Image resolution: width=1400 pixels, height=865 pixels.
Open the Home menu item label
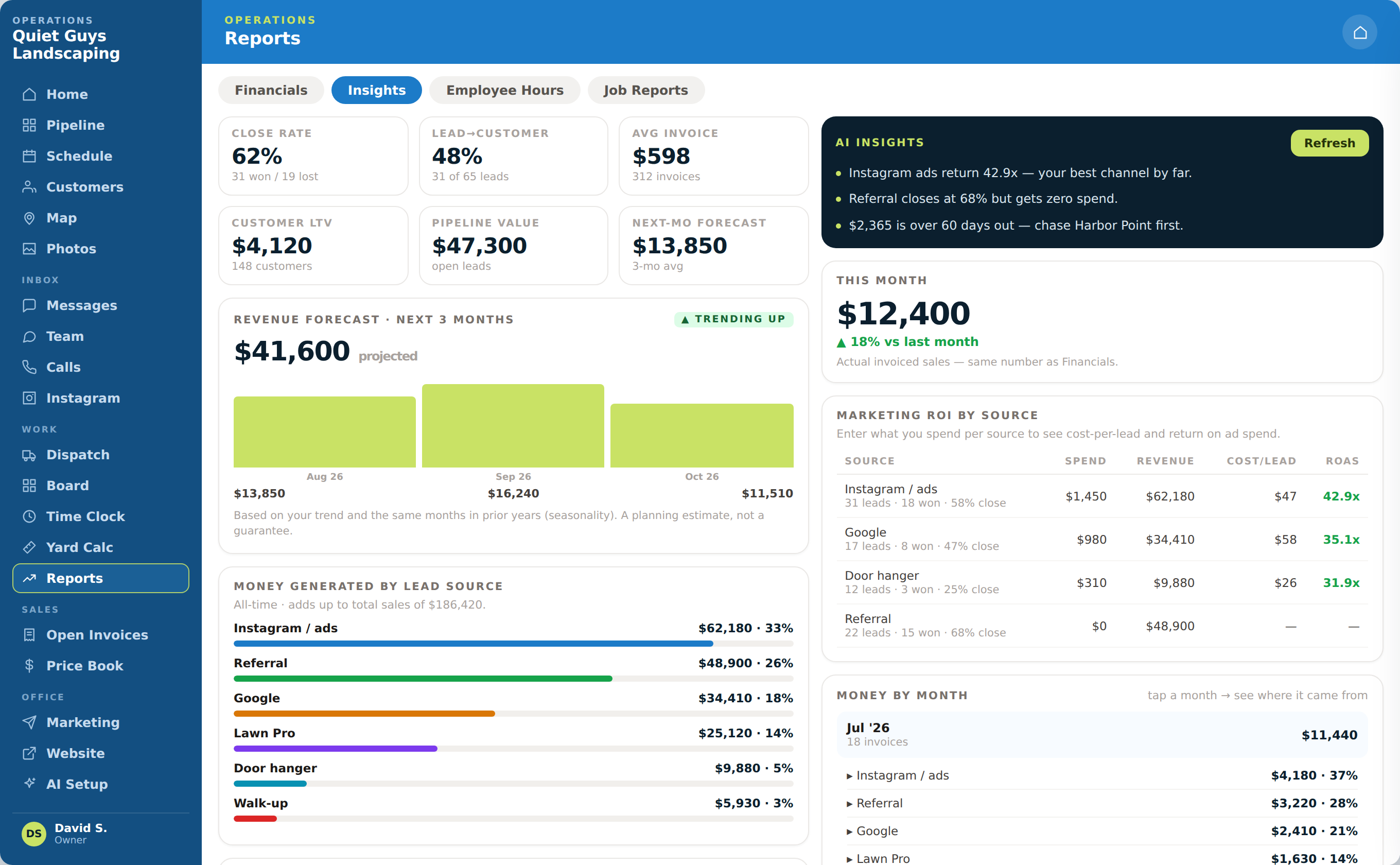[x=67, y=94]
